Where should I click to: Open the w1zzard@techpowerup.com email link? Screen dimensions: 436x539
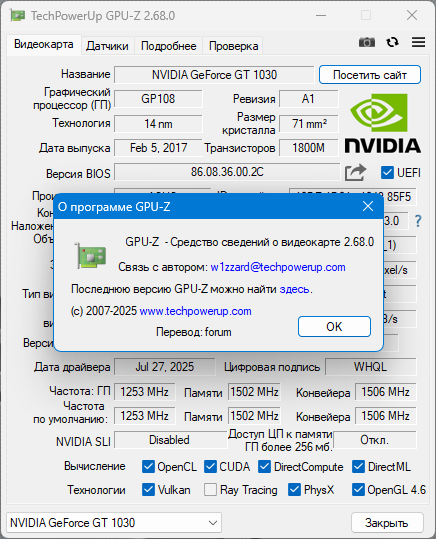pyautogui.click(x=278, y=267)
